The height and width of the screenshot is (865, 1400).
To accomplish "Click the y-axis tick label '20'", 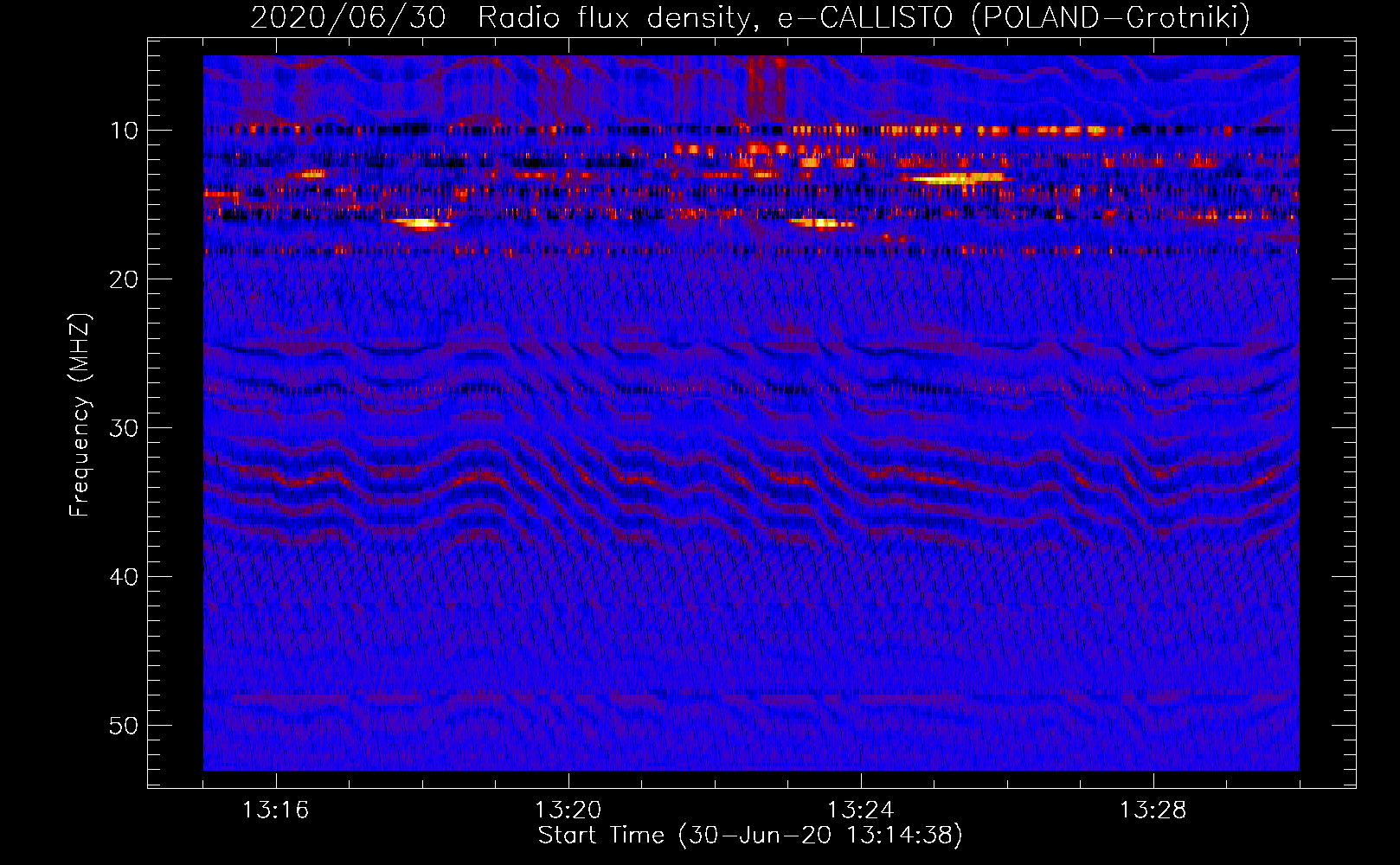I will coord(124,279).
